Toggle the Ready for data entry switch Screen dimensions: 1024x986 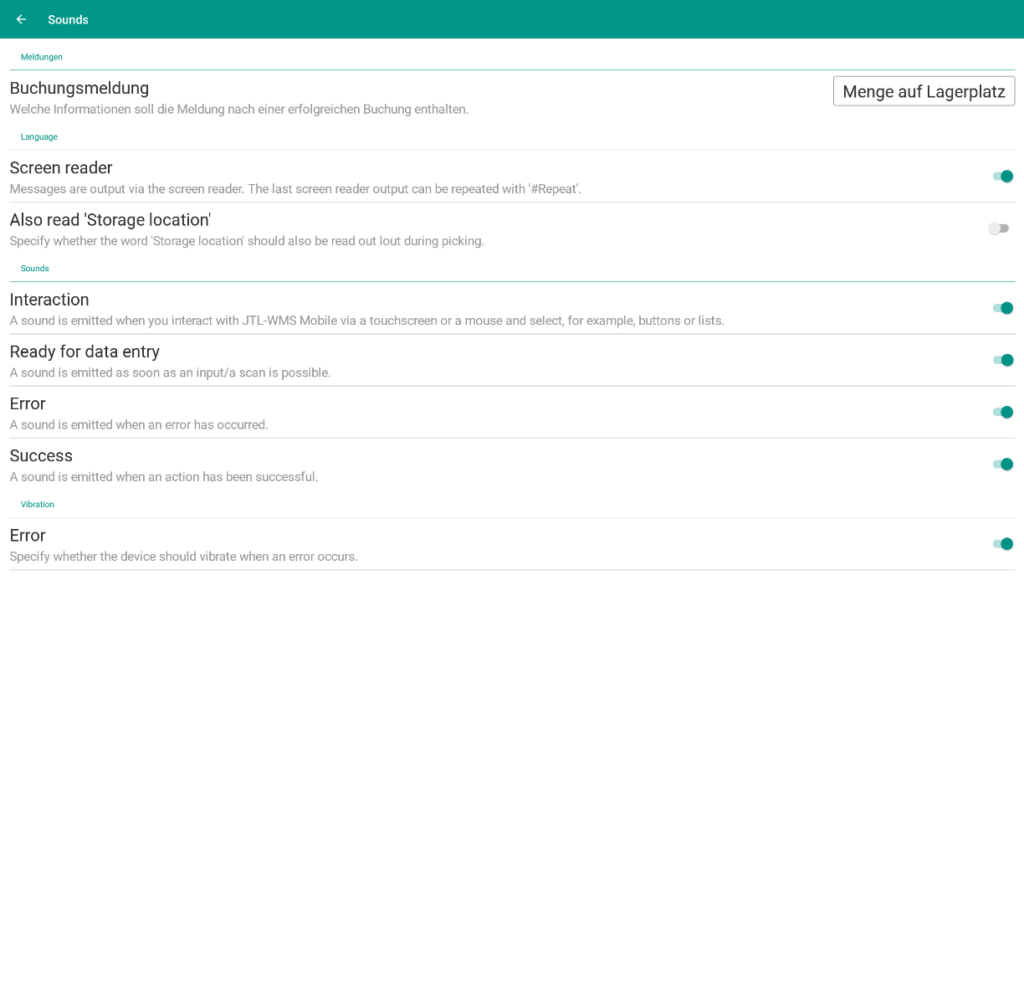coord(1002,360)
